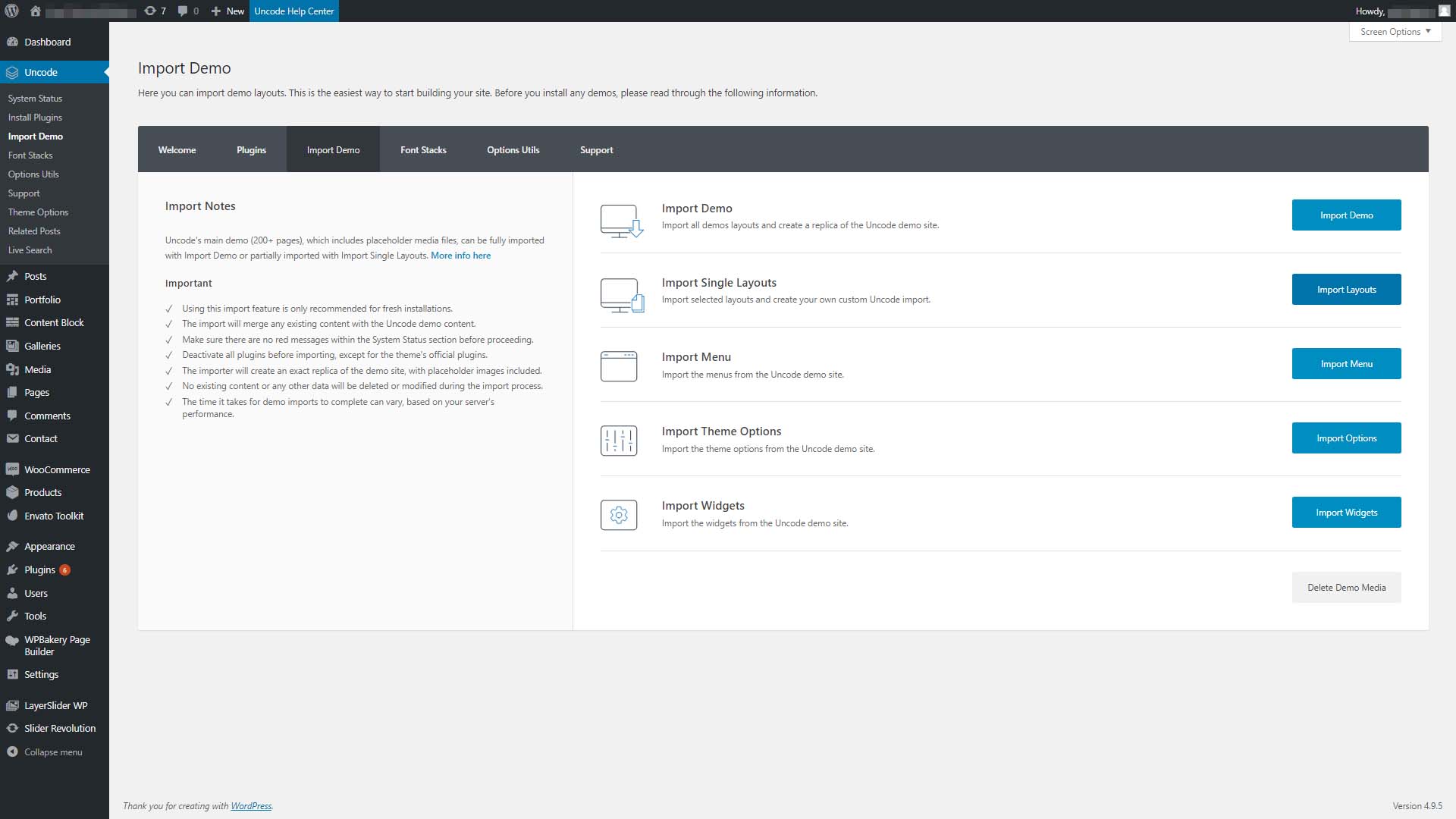The height and width of the screenshot is (819, 1456).
Task: Switch to the Welcome tab
Action: (x=177, y=149)
